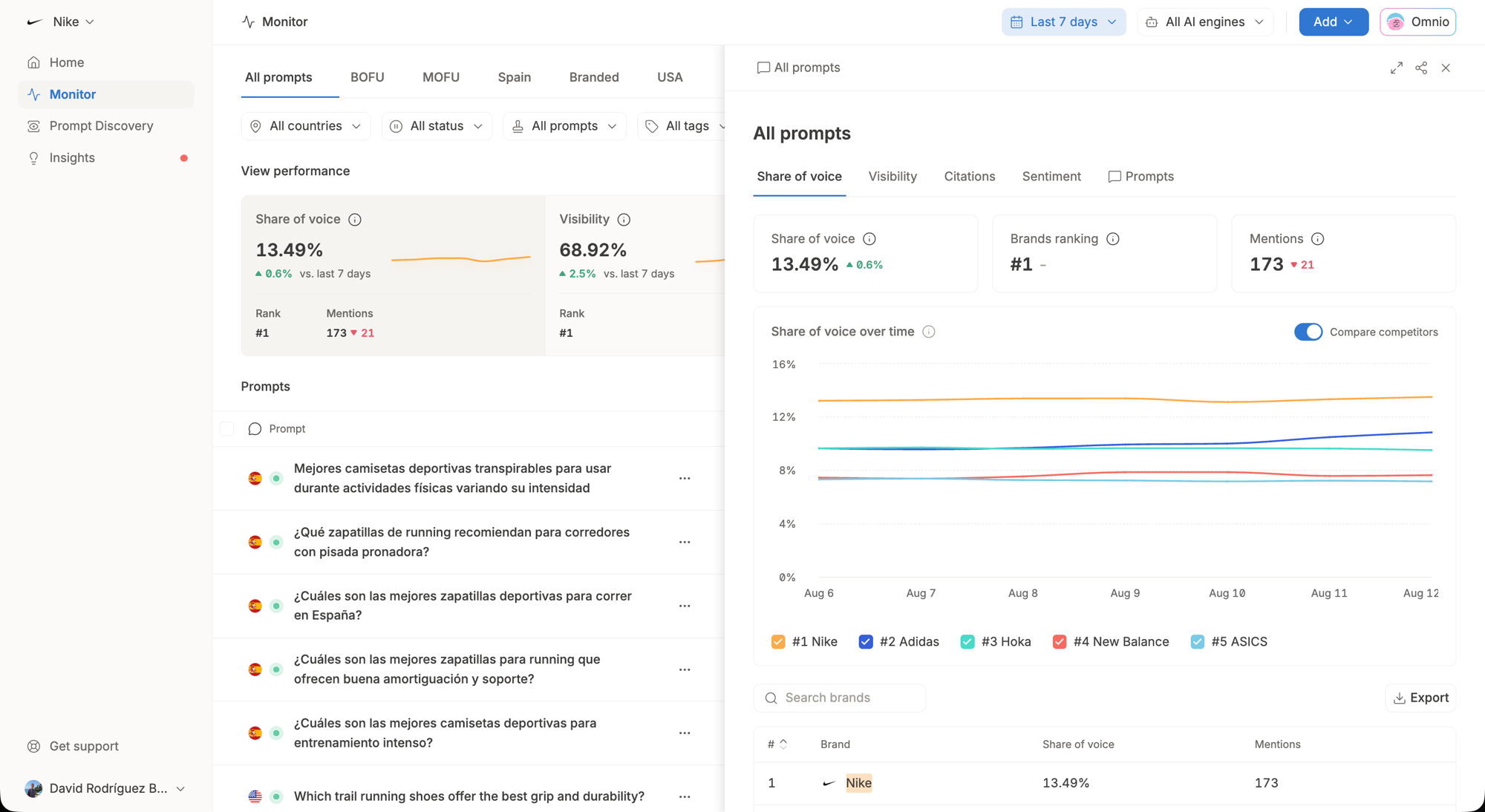The width and height of the screenshot is (1485, 812).
Task: Click the Monitor pulse icon in header
Action: [x=249, y=22]
